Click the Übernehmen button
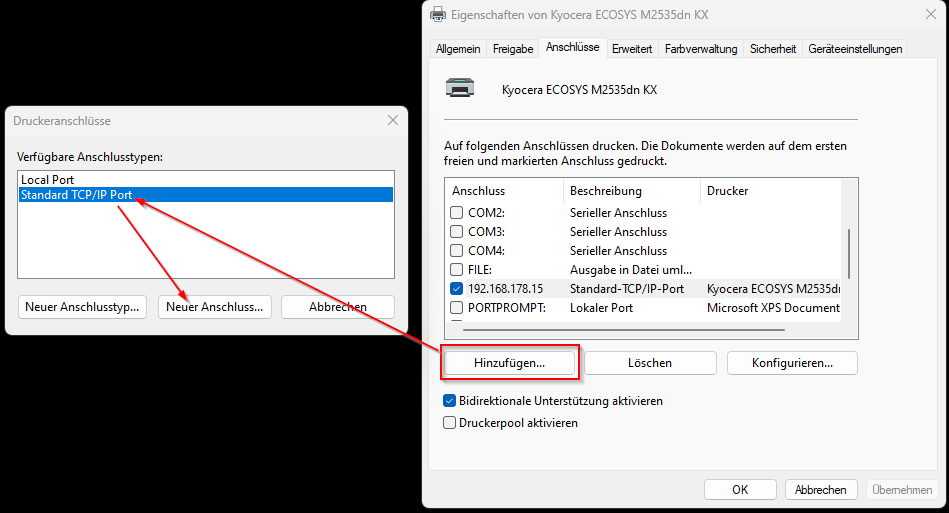949x513 pixels. tap(902, 489)
